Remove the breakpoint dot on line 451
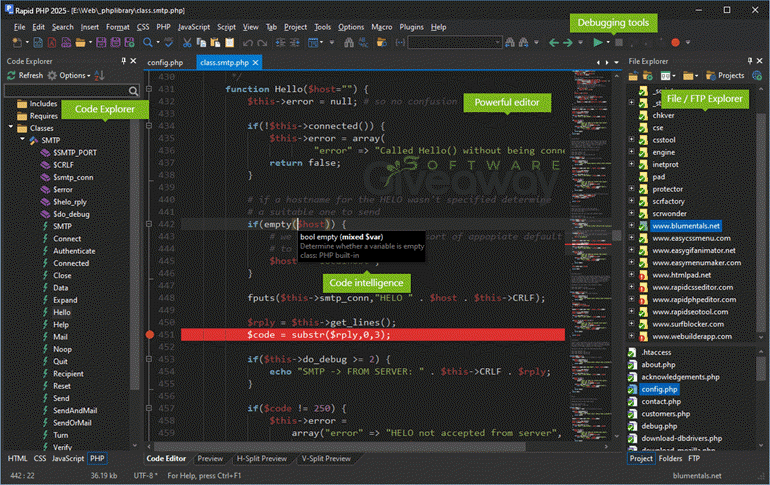 click(x=150, y=335)
